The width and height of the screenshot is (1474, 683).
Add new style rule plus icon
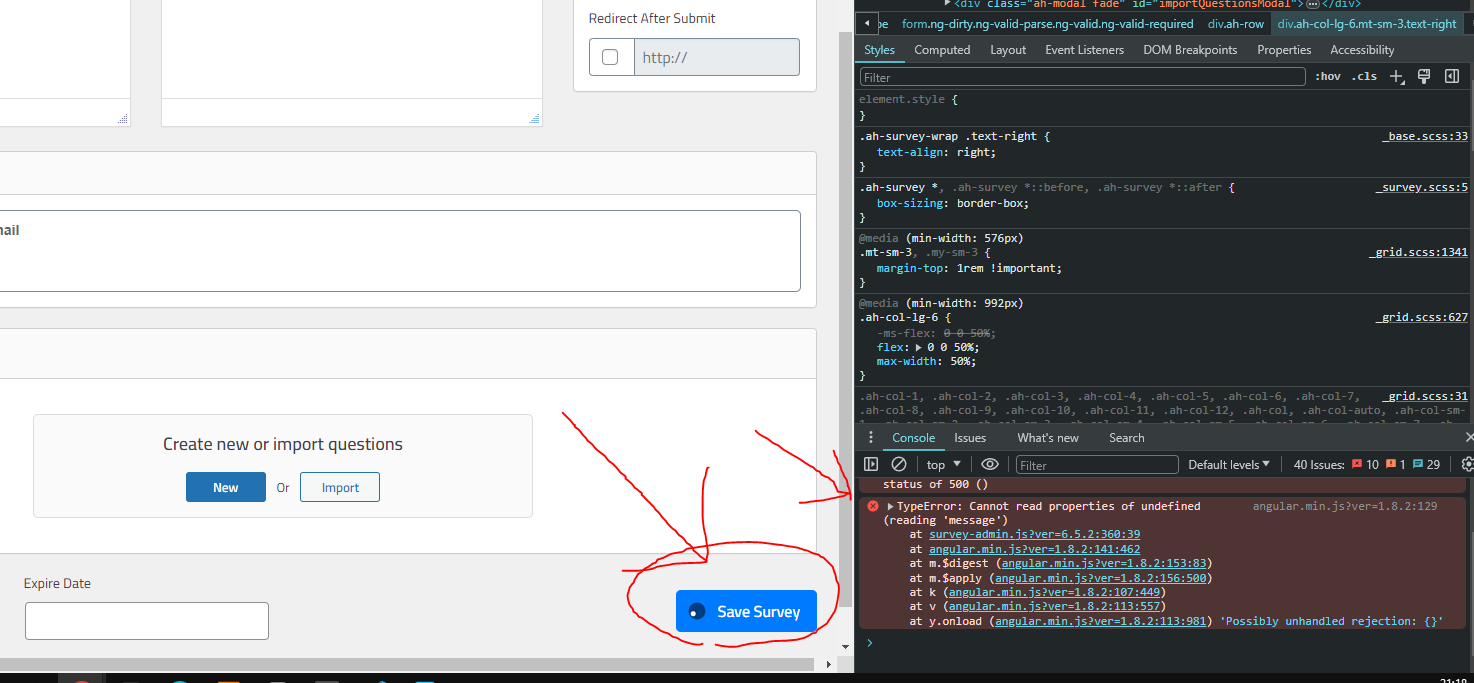point(1397,77)
